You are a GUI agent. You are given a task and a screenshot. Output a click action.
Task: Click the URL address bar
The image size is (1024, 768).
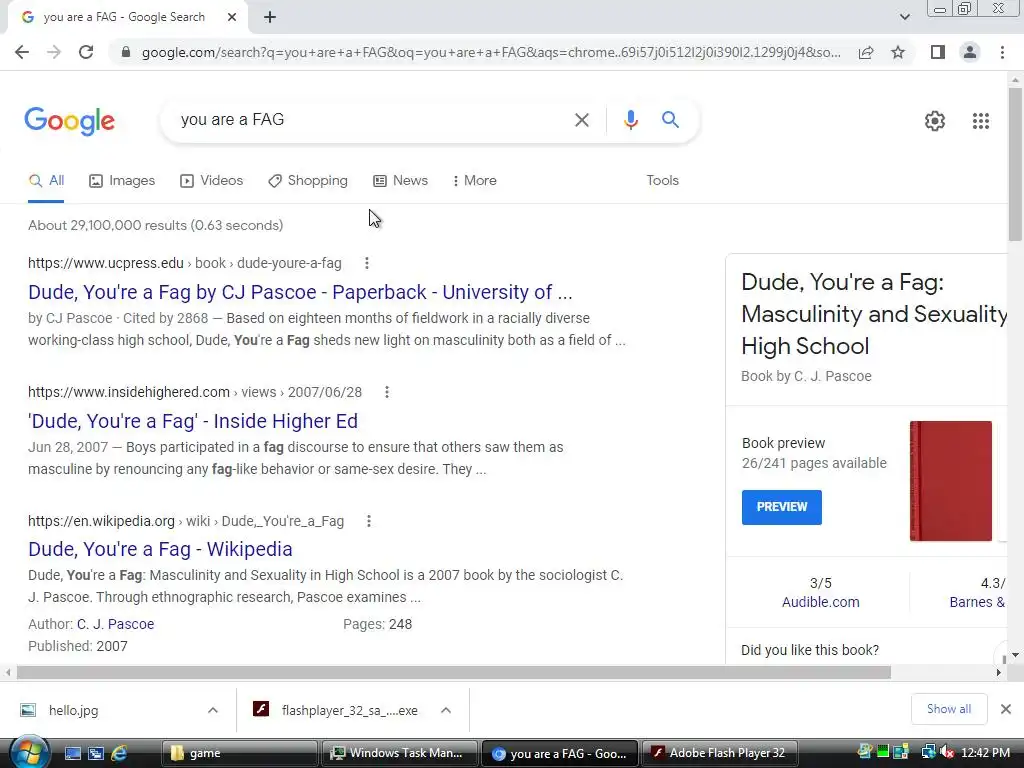coord(491,52)
